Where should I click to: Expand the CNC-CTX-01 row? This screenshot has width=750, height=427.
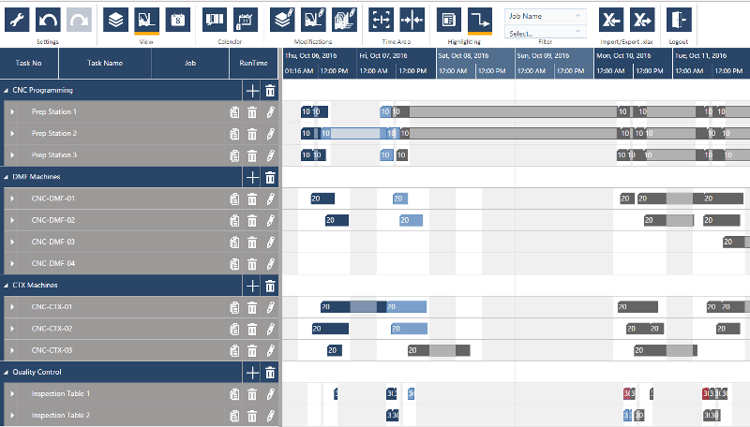(12, 307)
